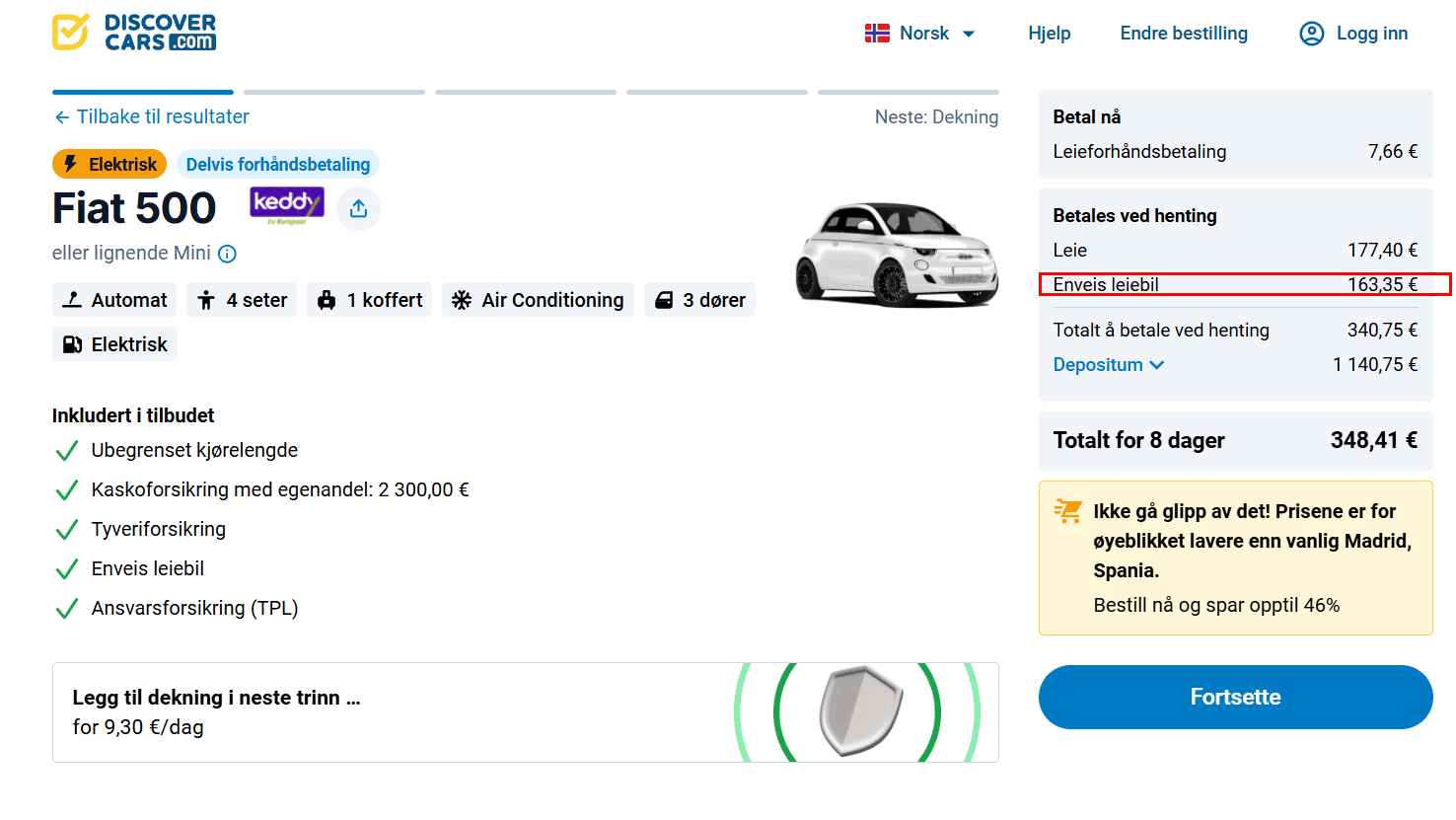1456x820 pixels.
Task: Click the Legg til dekning banner
Action: 526,712
